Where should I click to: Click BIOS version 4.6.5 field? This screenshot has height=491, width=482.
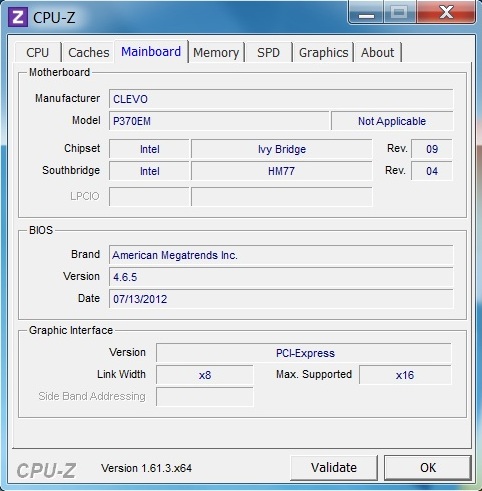(x=281, y=277)
